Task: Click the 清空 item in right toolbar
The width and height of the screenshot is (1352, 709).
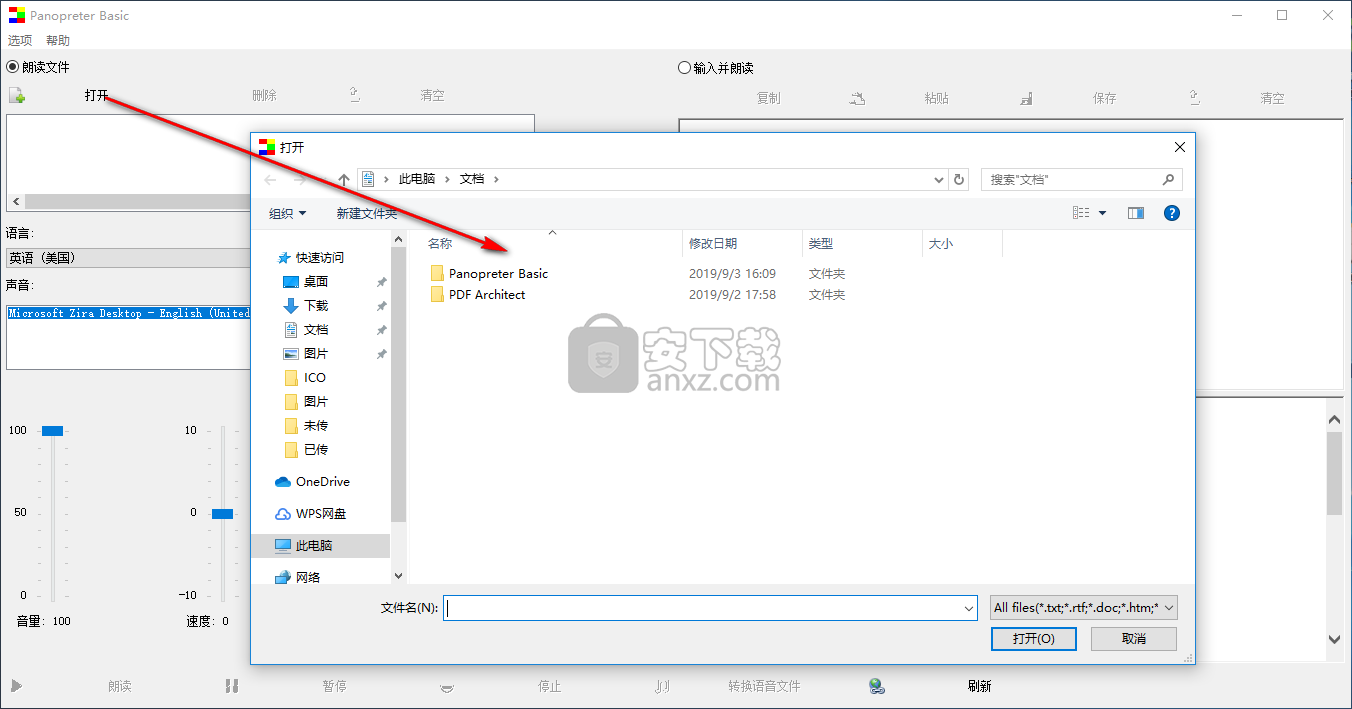Action: pos(1272,98)
